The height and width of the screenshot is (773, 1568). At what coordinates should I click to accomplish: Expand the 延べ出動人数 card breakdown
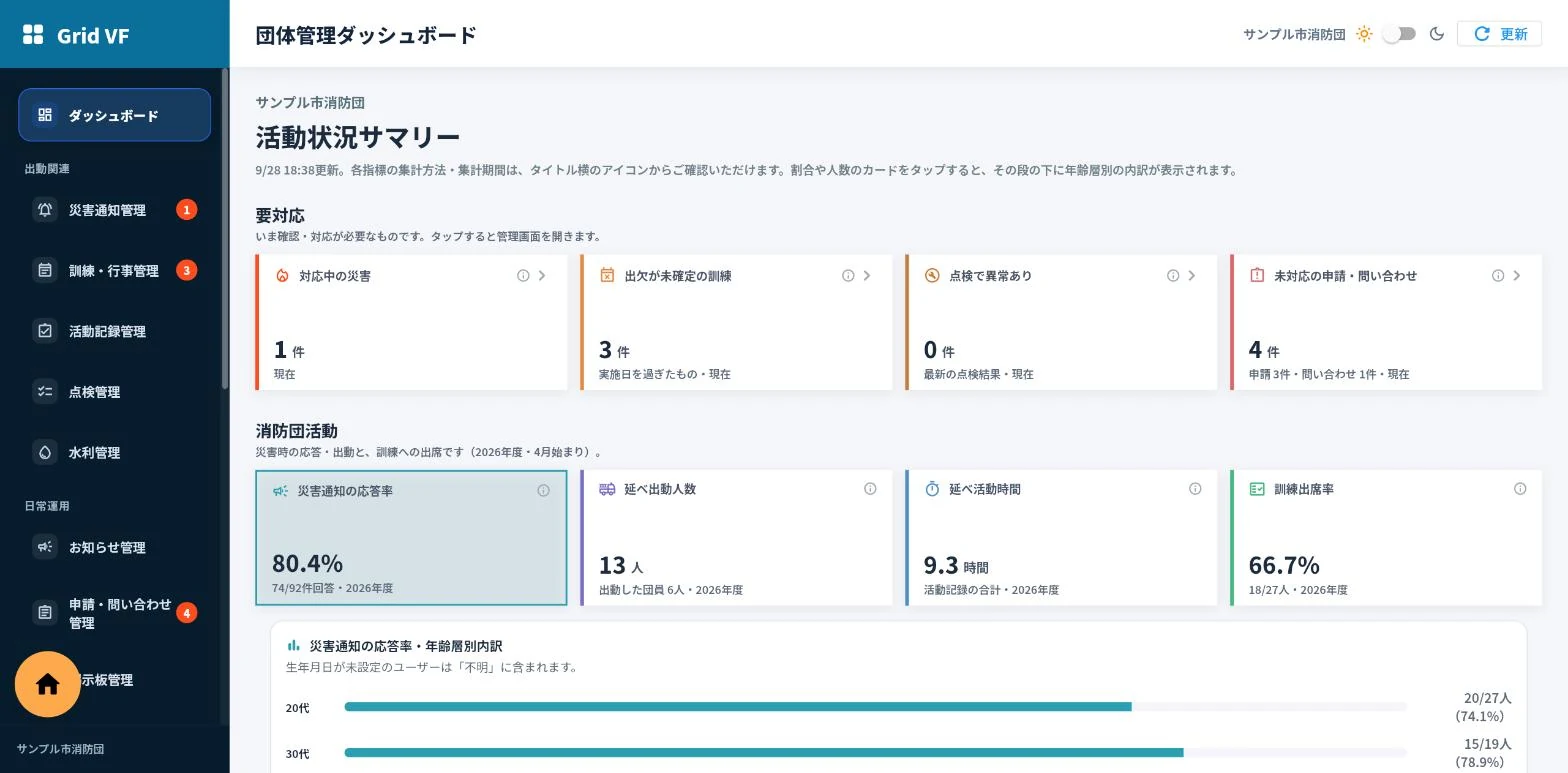click(736, 538)
